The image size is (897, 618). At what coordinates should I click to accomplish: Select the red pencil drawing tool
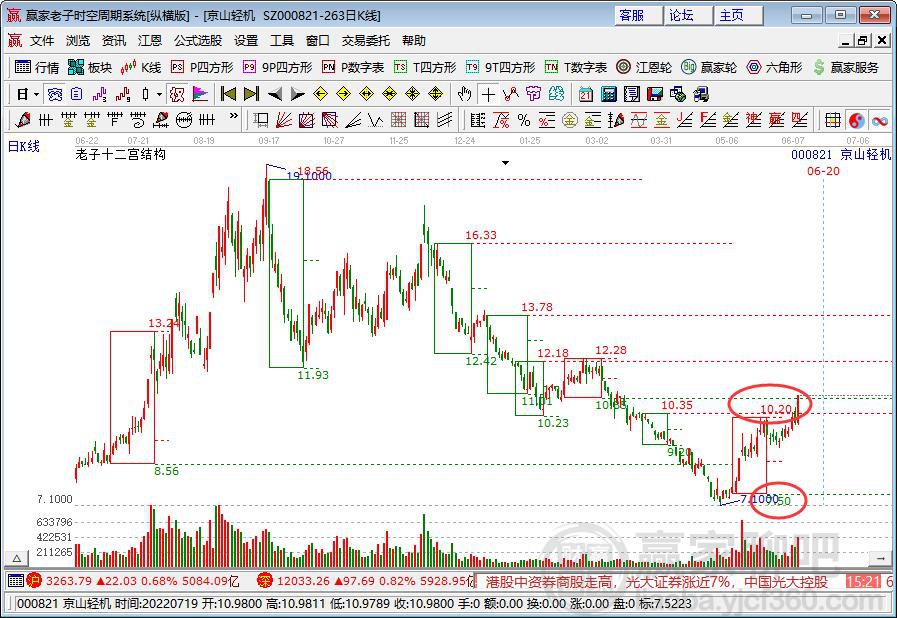[22, 120]
